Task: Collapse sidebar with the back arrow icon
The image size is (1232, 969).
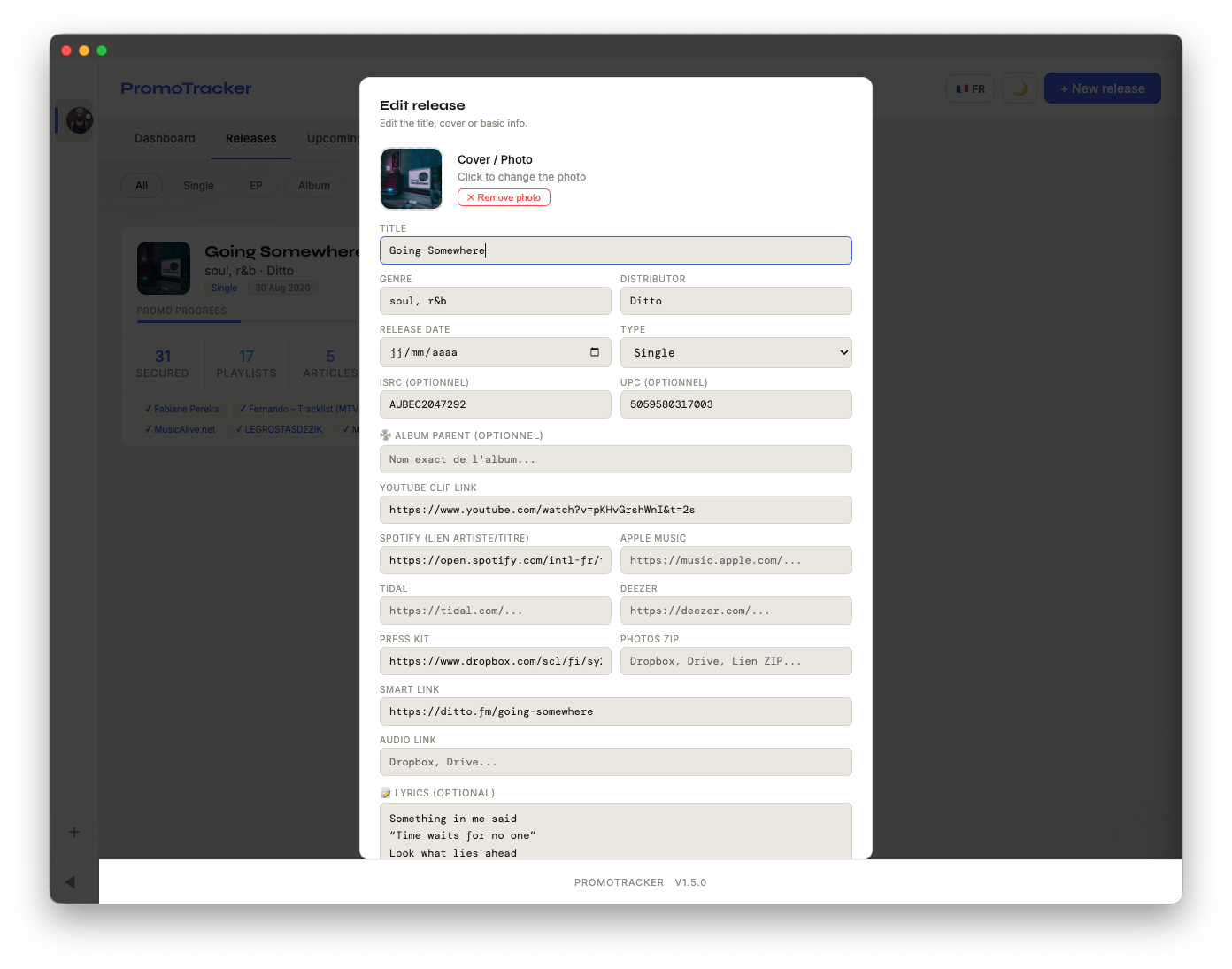Action: point(71,882)
